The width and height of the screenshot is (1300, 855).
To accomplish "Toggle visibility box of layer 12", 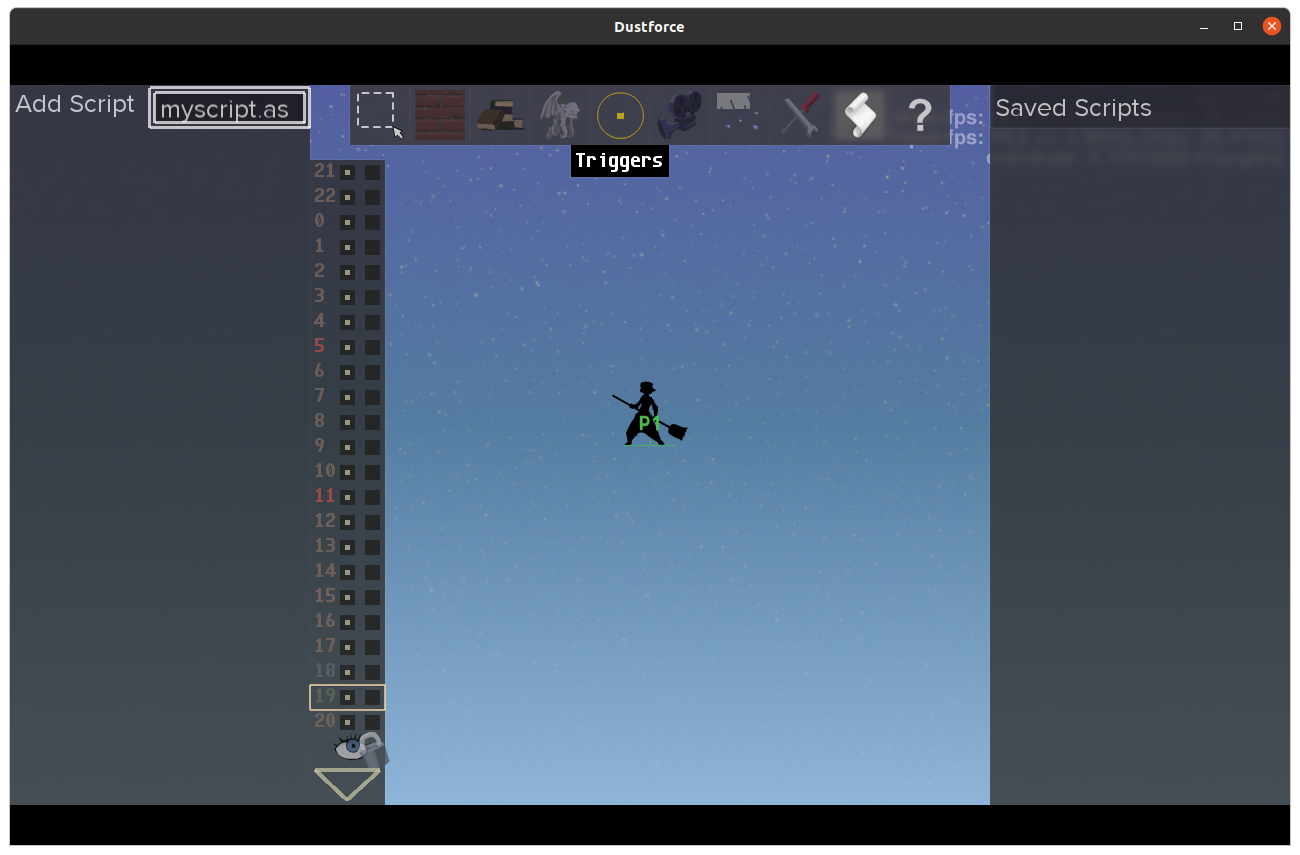I will (x=347, y=522).
